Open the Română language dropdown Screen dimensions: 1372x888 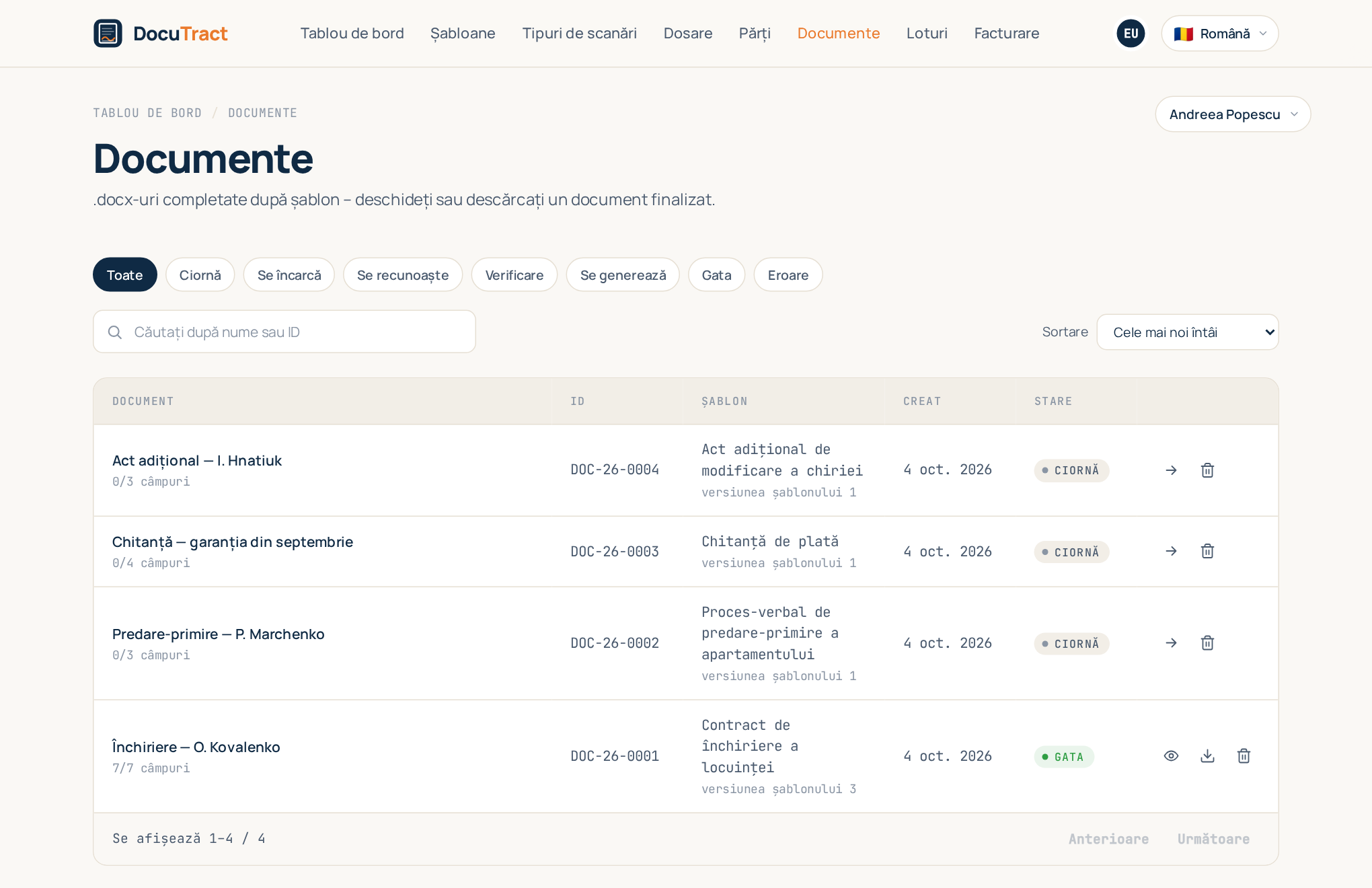(x=1219, y=34)
